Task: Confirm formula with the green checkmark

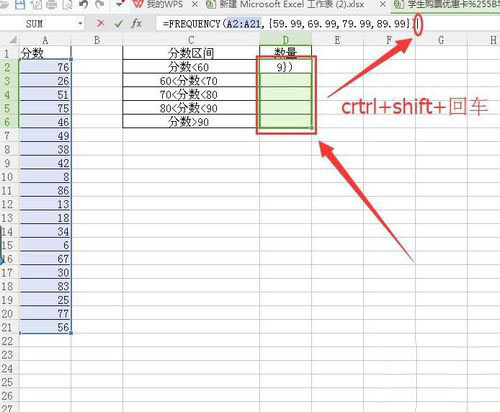Action: pyautogui.click(x=118, y=23)
